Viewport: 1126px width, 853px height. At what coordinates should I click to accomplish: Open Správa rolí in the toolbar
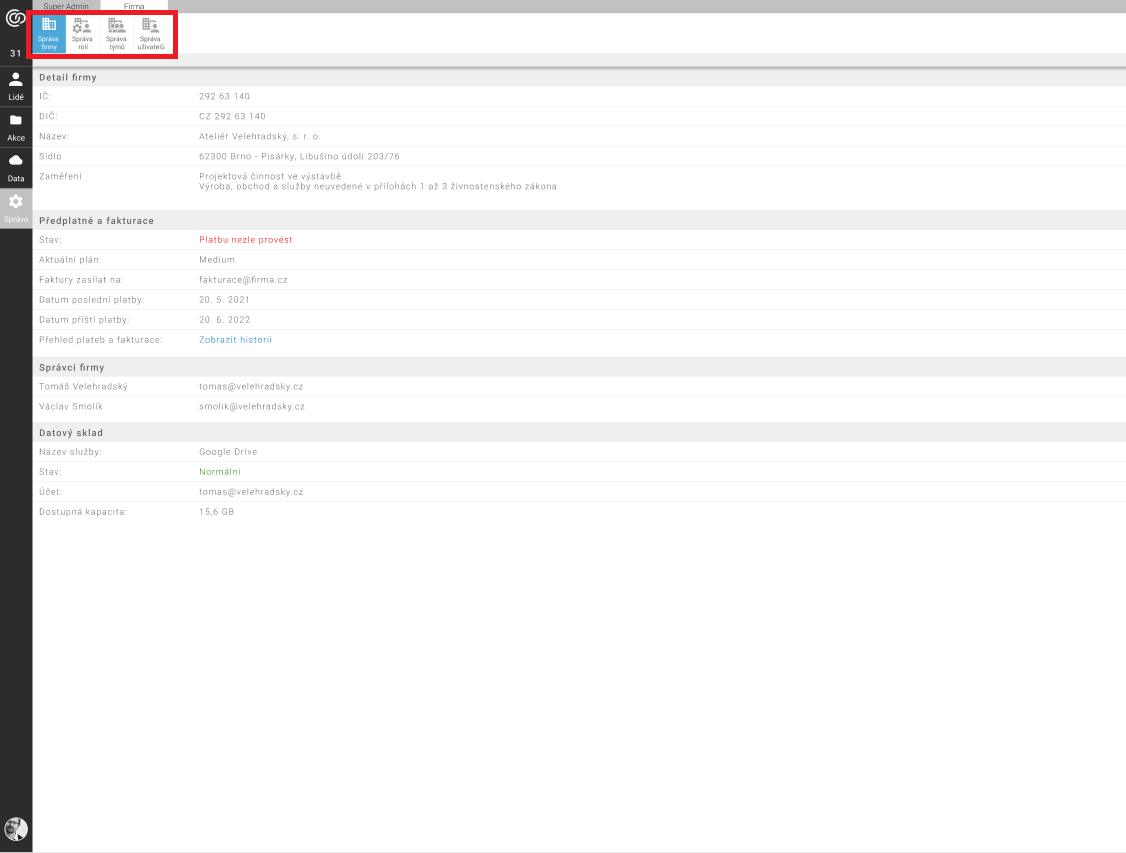tap(82, 34)
